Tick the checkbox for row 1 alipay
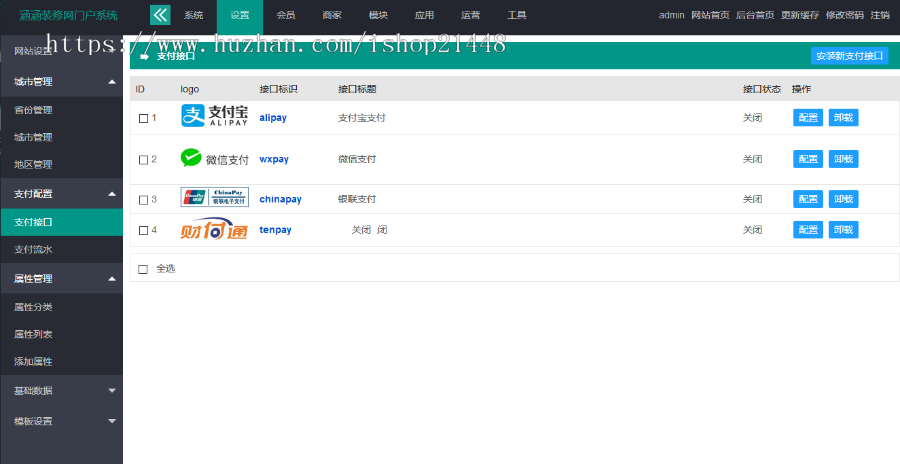 (x=143, y=118)
